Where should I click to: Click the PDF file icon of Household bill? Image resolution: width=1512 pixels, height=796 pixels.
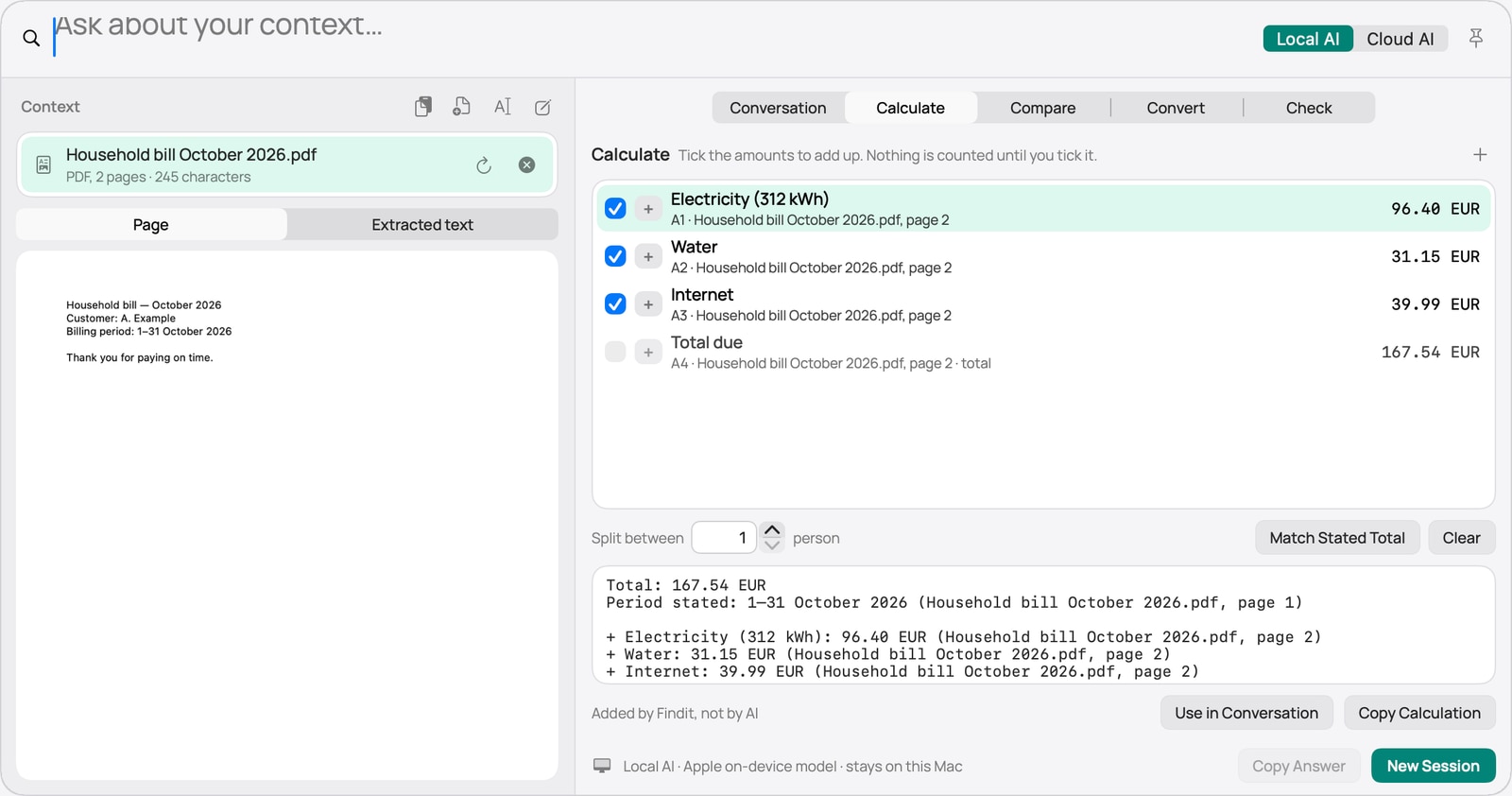pos(43,164)
